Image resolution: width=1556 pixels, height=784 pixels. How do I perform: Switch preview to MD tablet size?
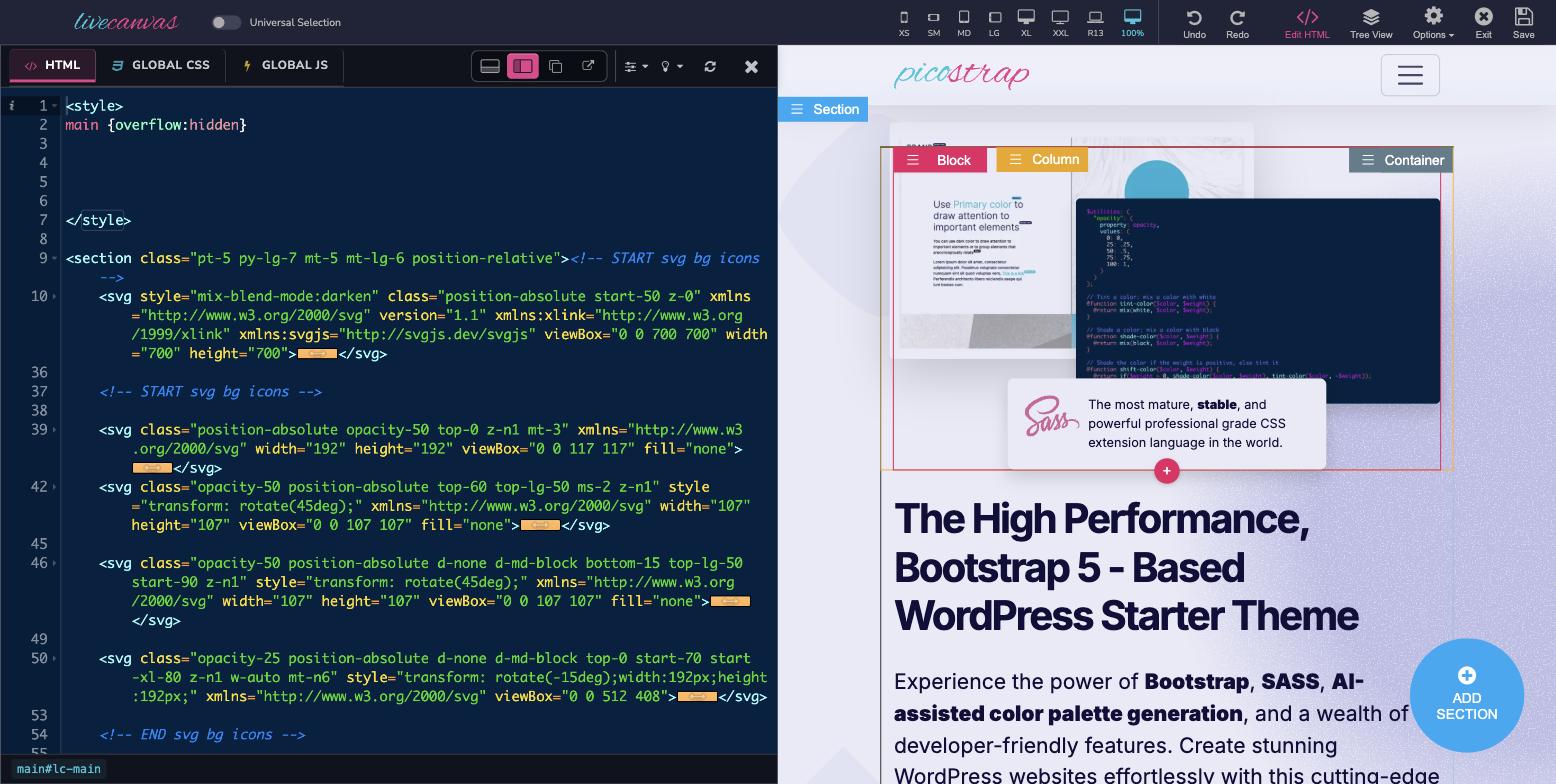[964, 23]
